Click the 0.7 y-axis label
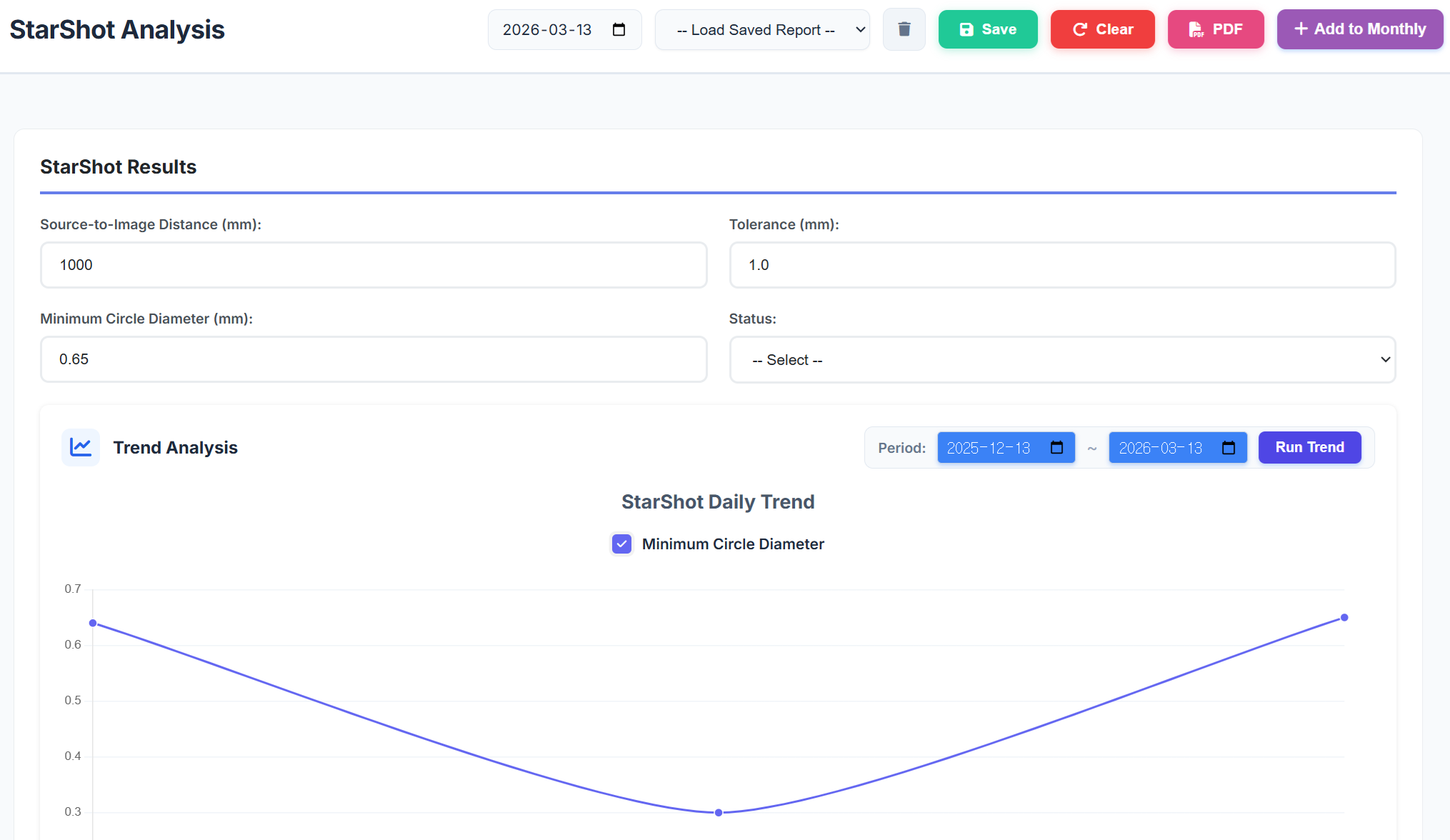 73,589
